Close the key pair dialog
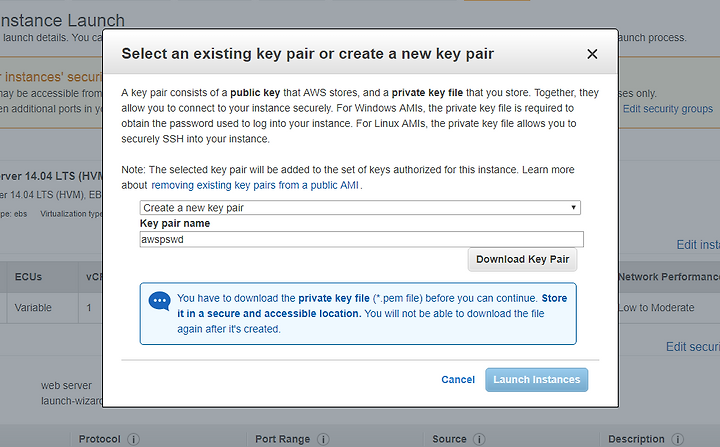 [x=592, y=54]
